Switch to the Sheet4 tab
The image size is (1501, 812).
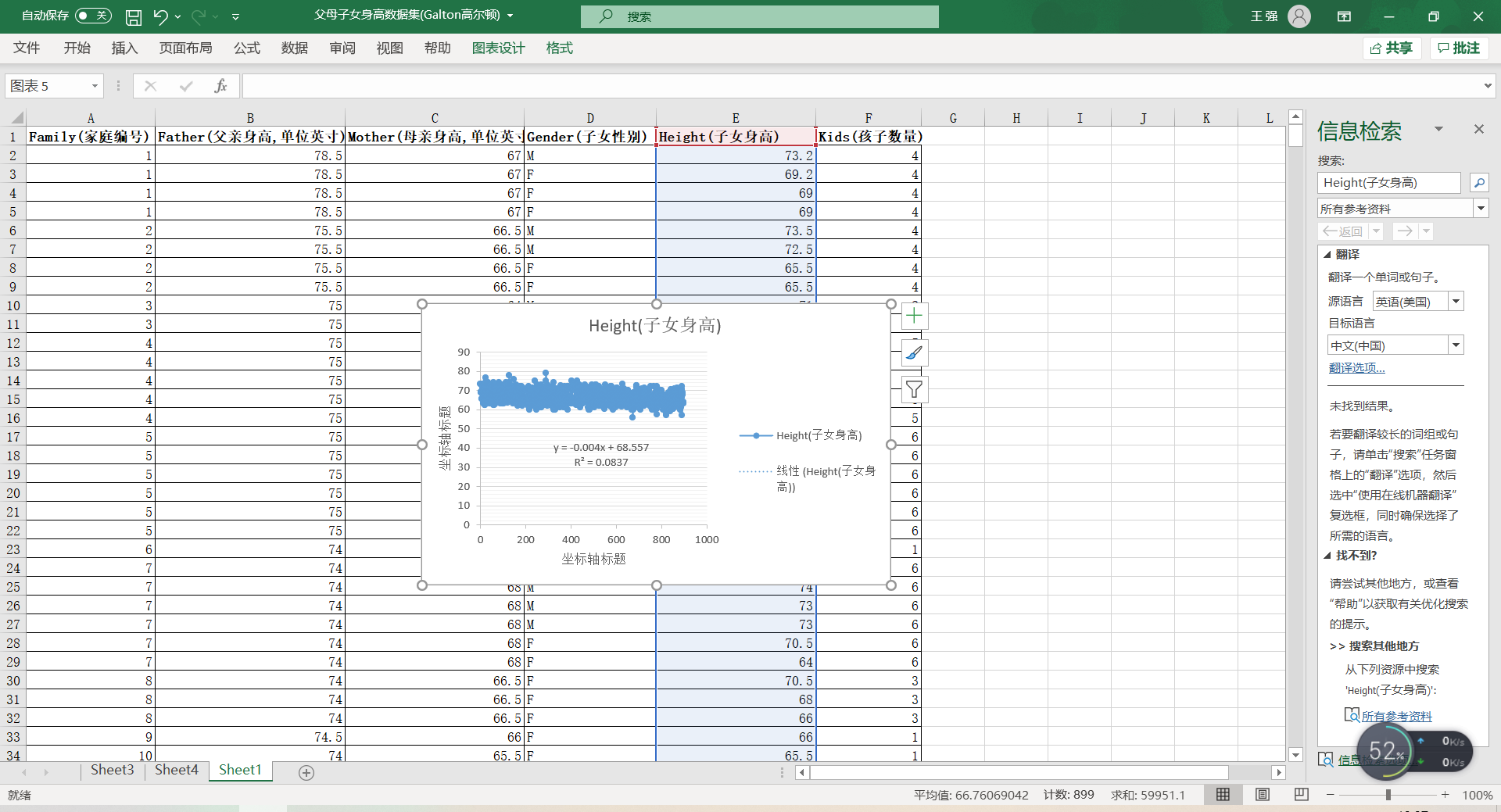click(177, 770)
